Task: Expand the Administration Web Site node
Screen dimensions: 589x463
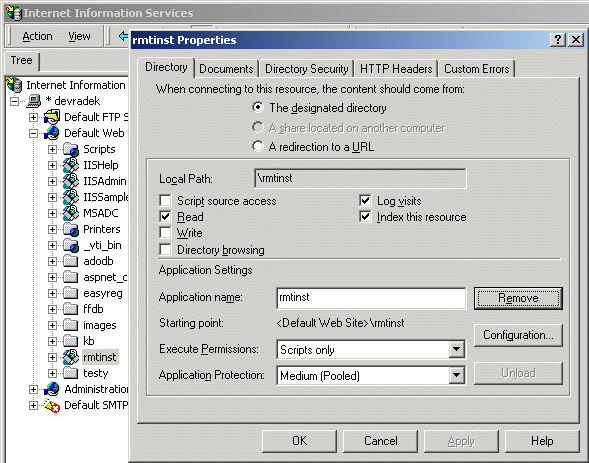Action: point(33,389)
